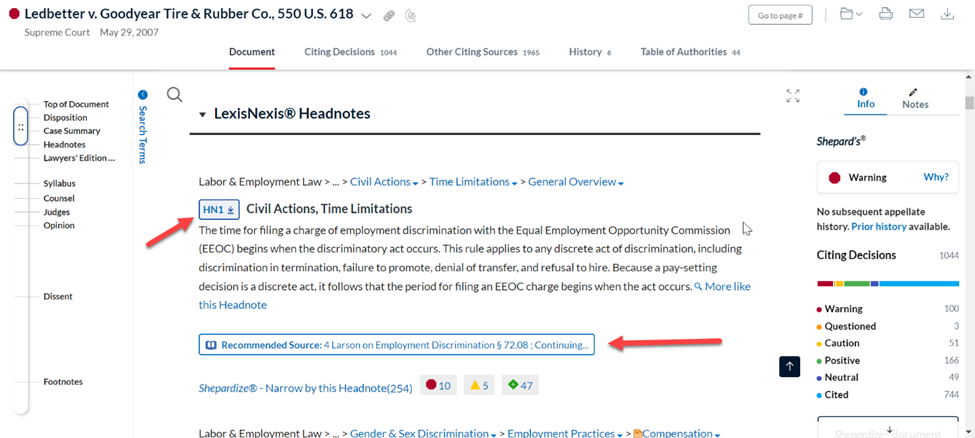The image size is (975, 438).
Task: Open the Table of Authorities tab
Action: click(690, 52)
